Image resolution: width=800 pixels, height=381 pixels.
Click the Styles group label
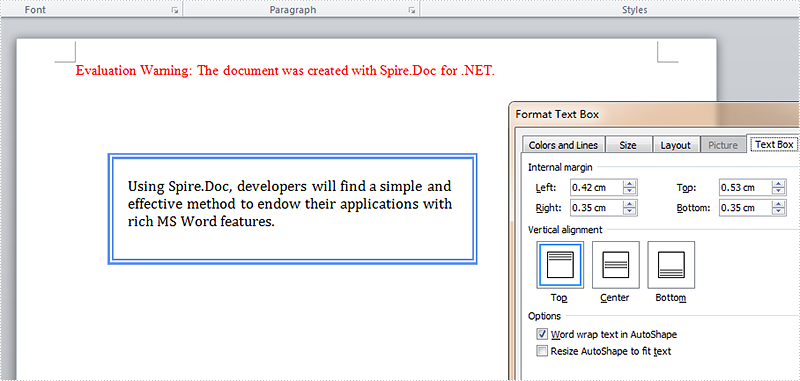pos(634,10)
